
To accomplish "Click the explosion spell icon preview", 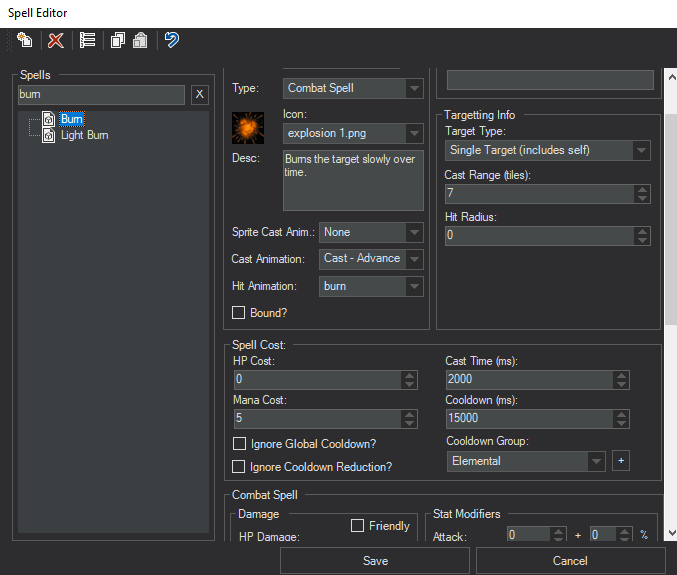I will [248, 128].
